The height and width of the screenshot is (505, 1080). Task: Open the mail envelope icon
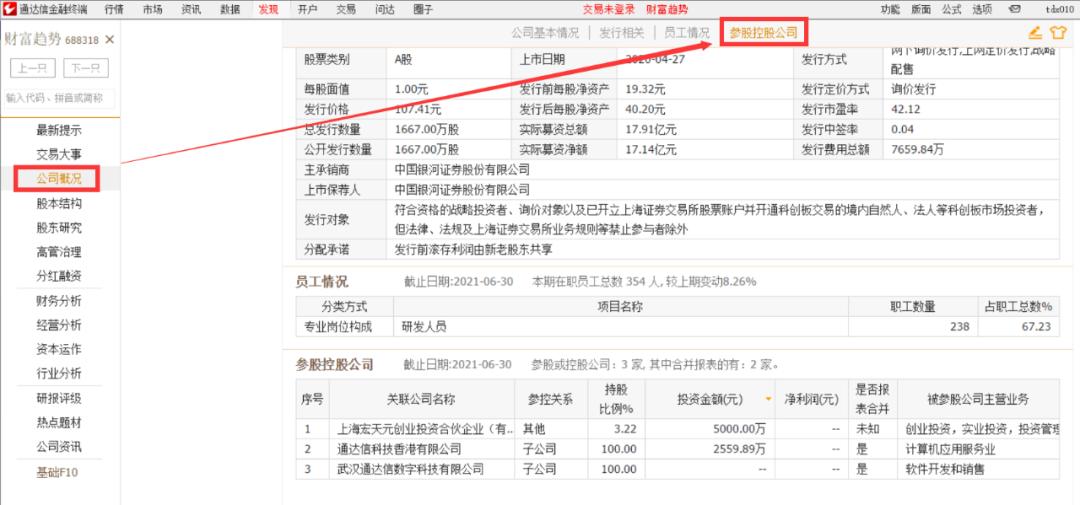pyautogui.click(x=1015, y=9)
